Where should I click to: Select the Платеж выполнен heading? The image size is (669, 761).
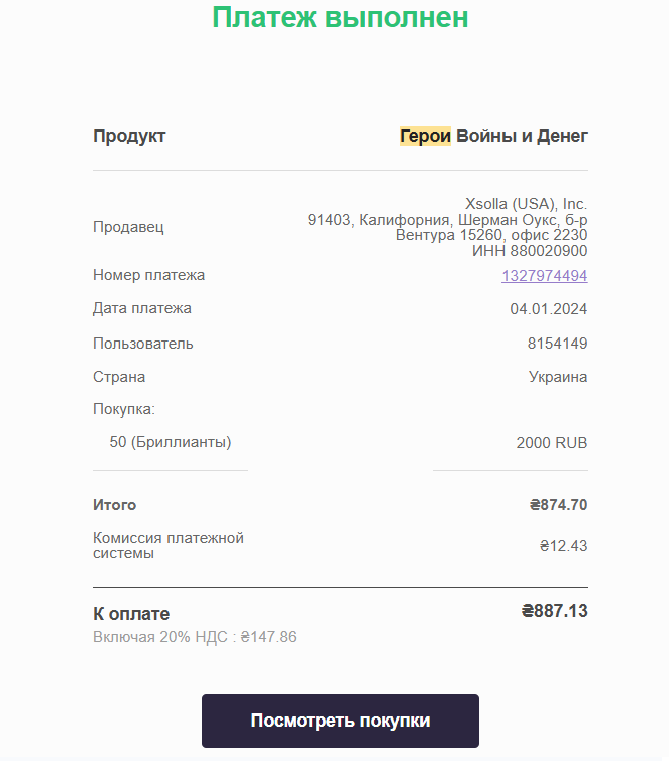[340, 17]
